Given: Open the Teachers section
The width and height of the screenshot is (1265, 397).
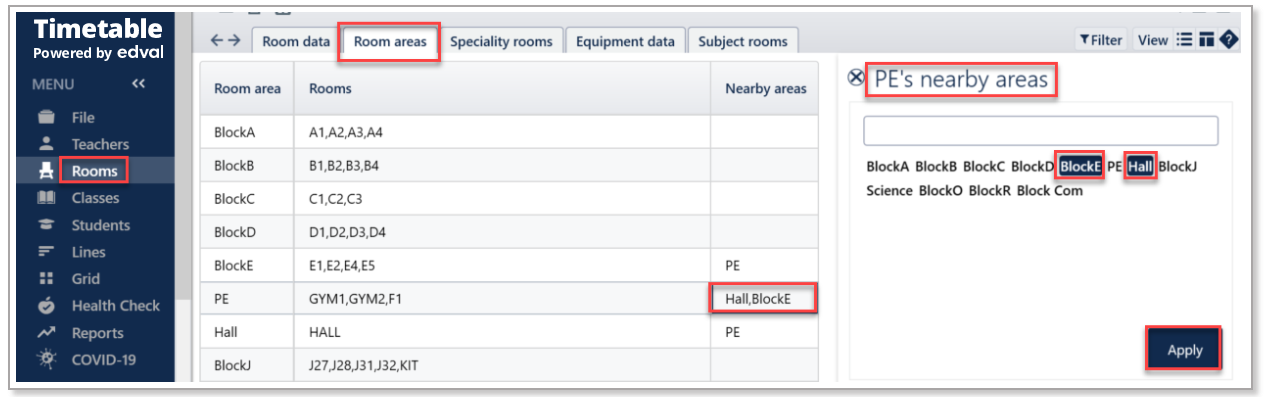Looking at the screenshot, I should [100, 144].
